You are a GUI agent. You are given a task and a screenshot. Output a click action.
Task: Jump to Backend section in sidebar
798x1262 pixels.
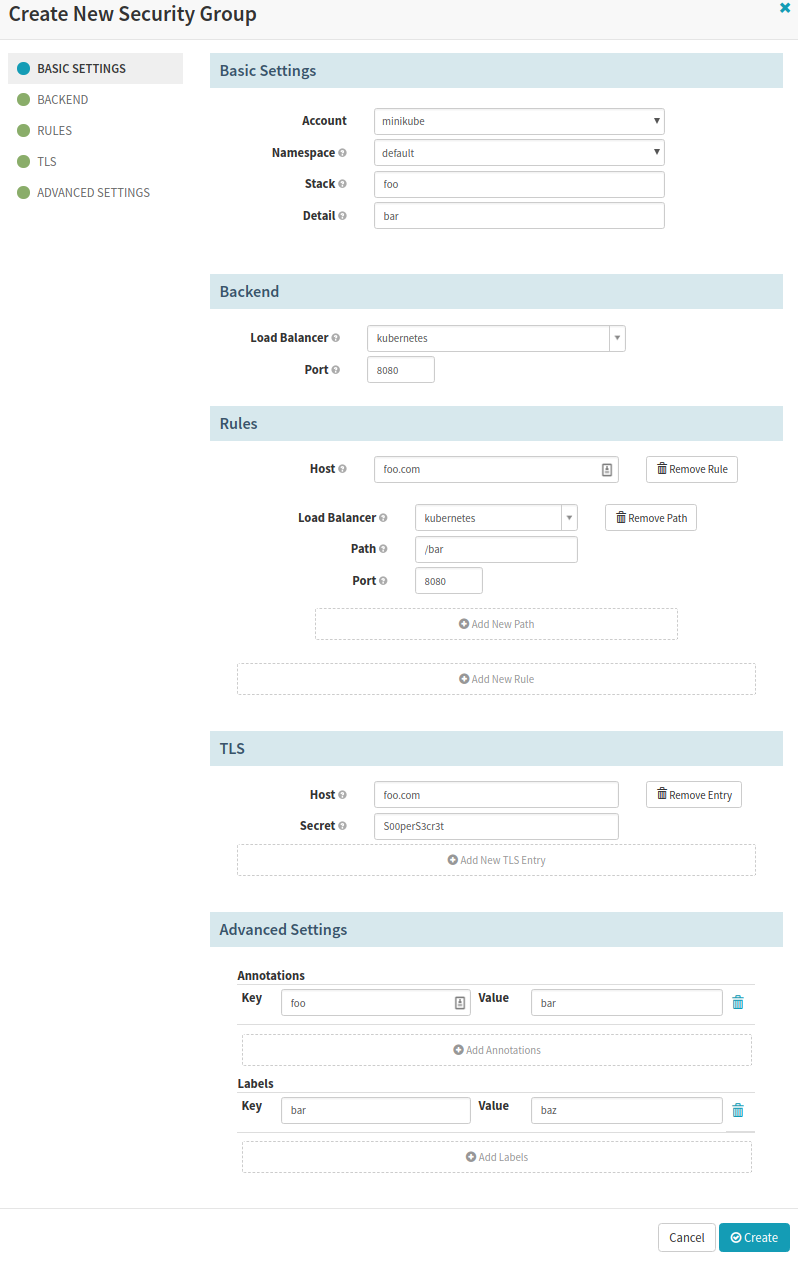pyautogui.click(x=62, y=99)
